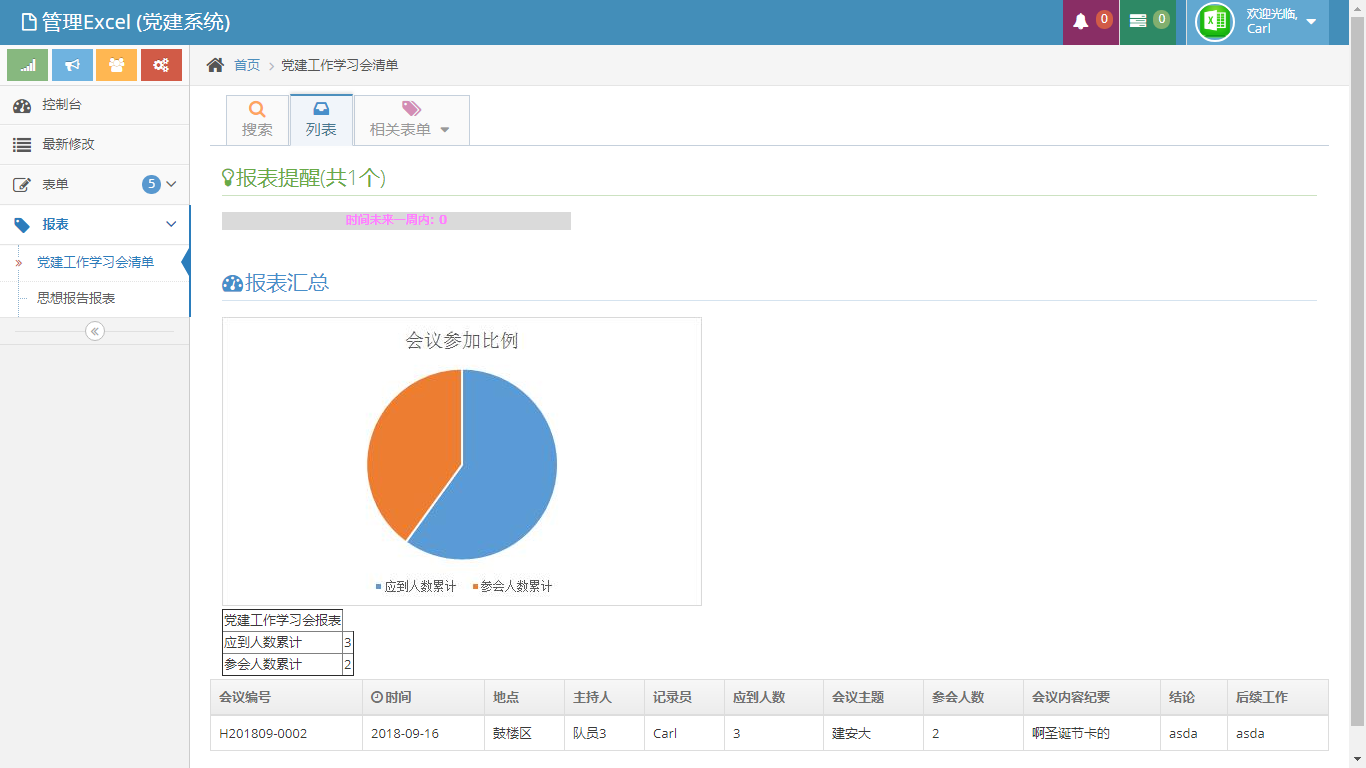Toggle 应到人数累计 legend entry in chart
1366x768 pixels.
415,587
